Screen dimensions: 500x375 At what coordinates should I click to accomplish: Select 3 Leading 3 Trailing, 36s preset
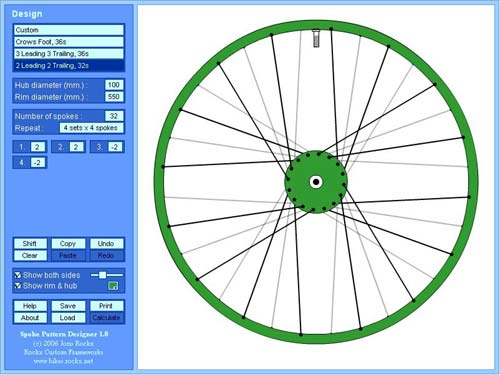[69, 54]
